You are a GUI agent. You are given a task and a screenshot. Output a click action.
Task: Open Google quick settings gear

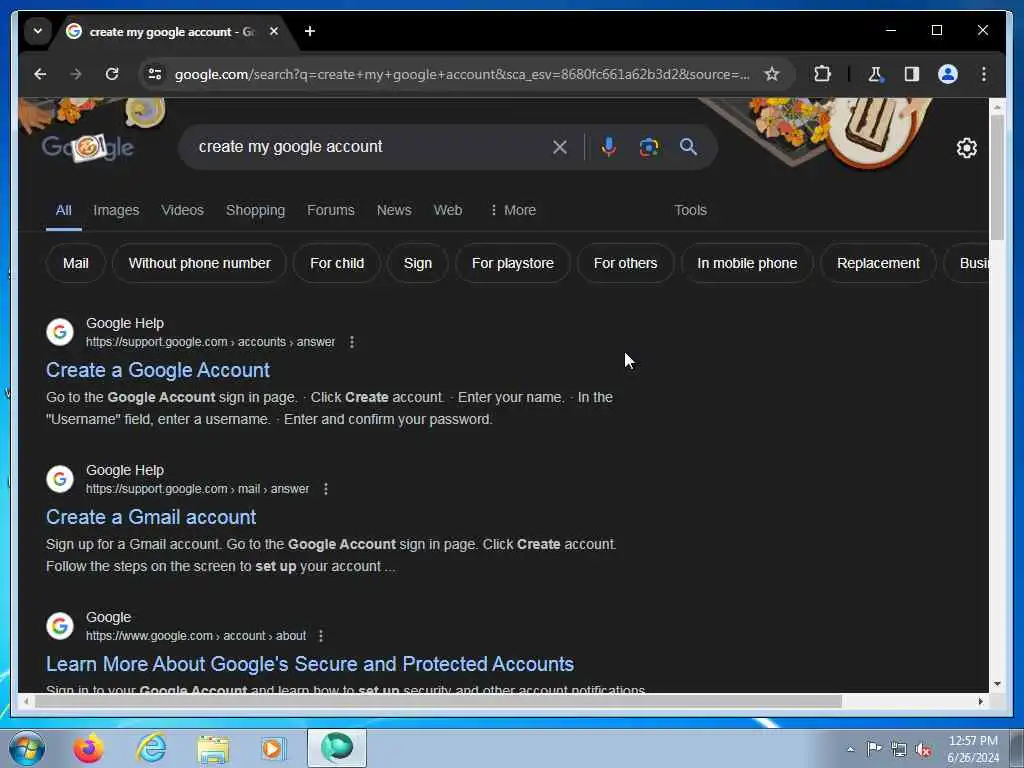[x=967, y=148]
